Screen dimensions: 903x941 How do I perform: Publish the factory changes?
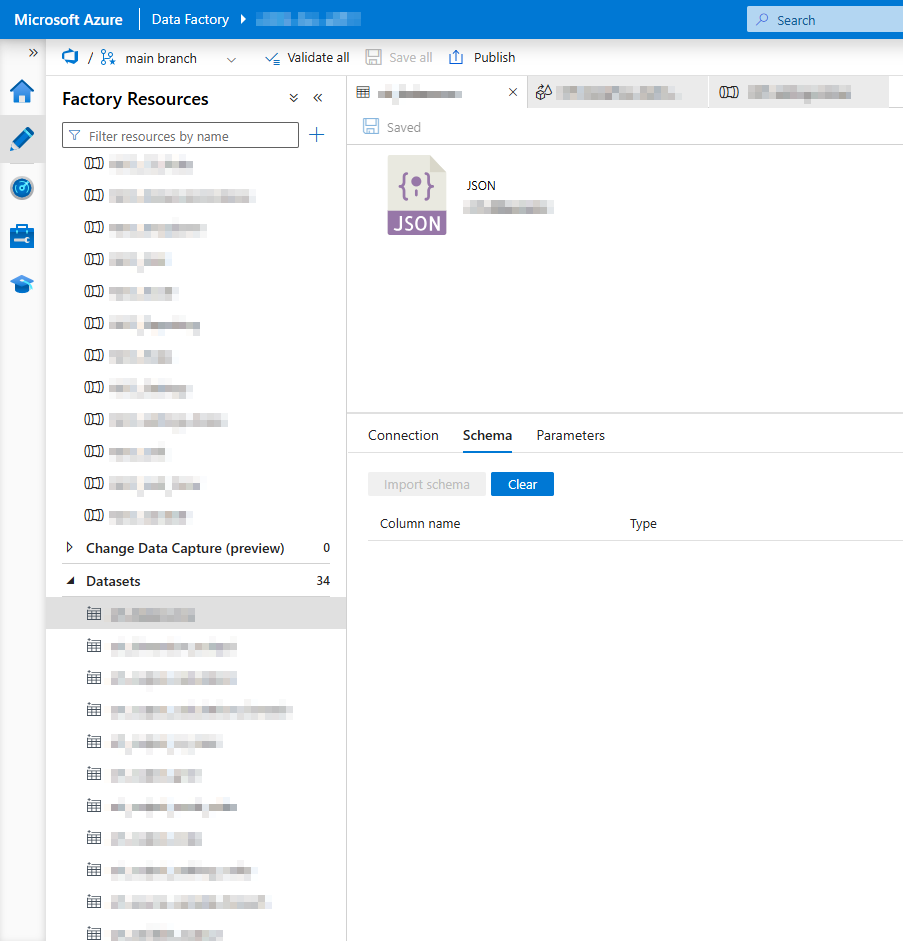[x=482, y=58]
